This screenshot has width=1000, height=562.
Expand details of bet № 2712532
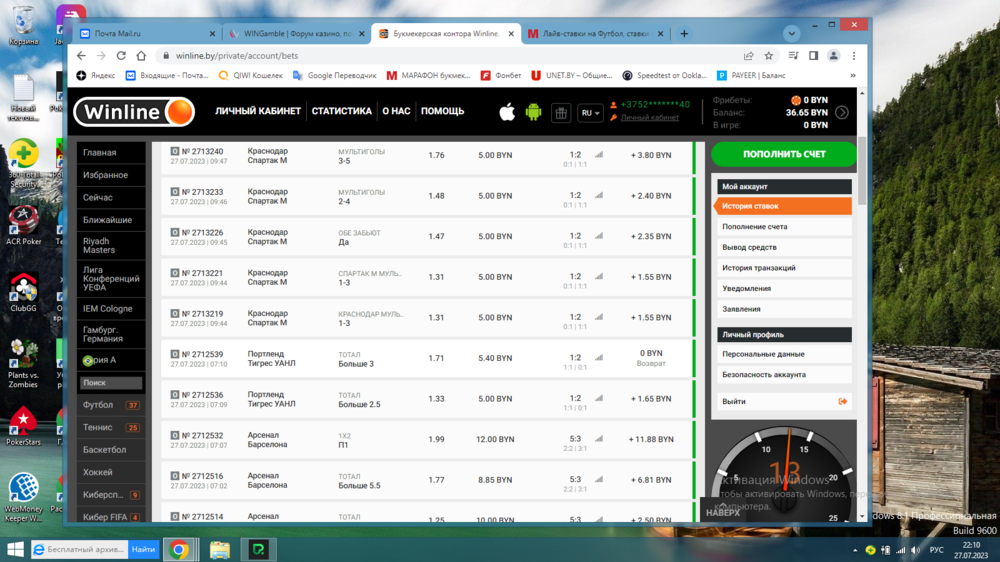click(174, 435)
